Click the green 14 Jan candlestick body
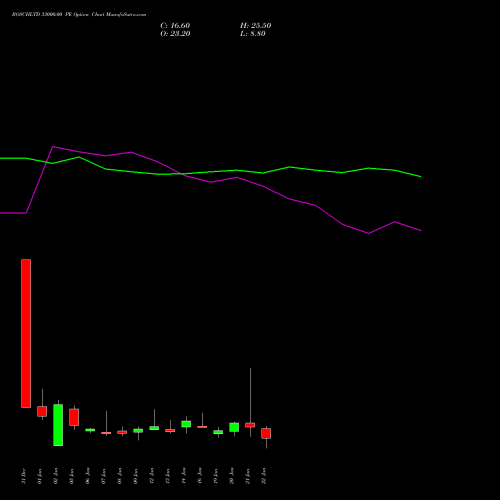This screenshot has height=500, width=500. click(186, 424)
